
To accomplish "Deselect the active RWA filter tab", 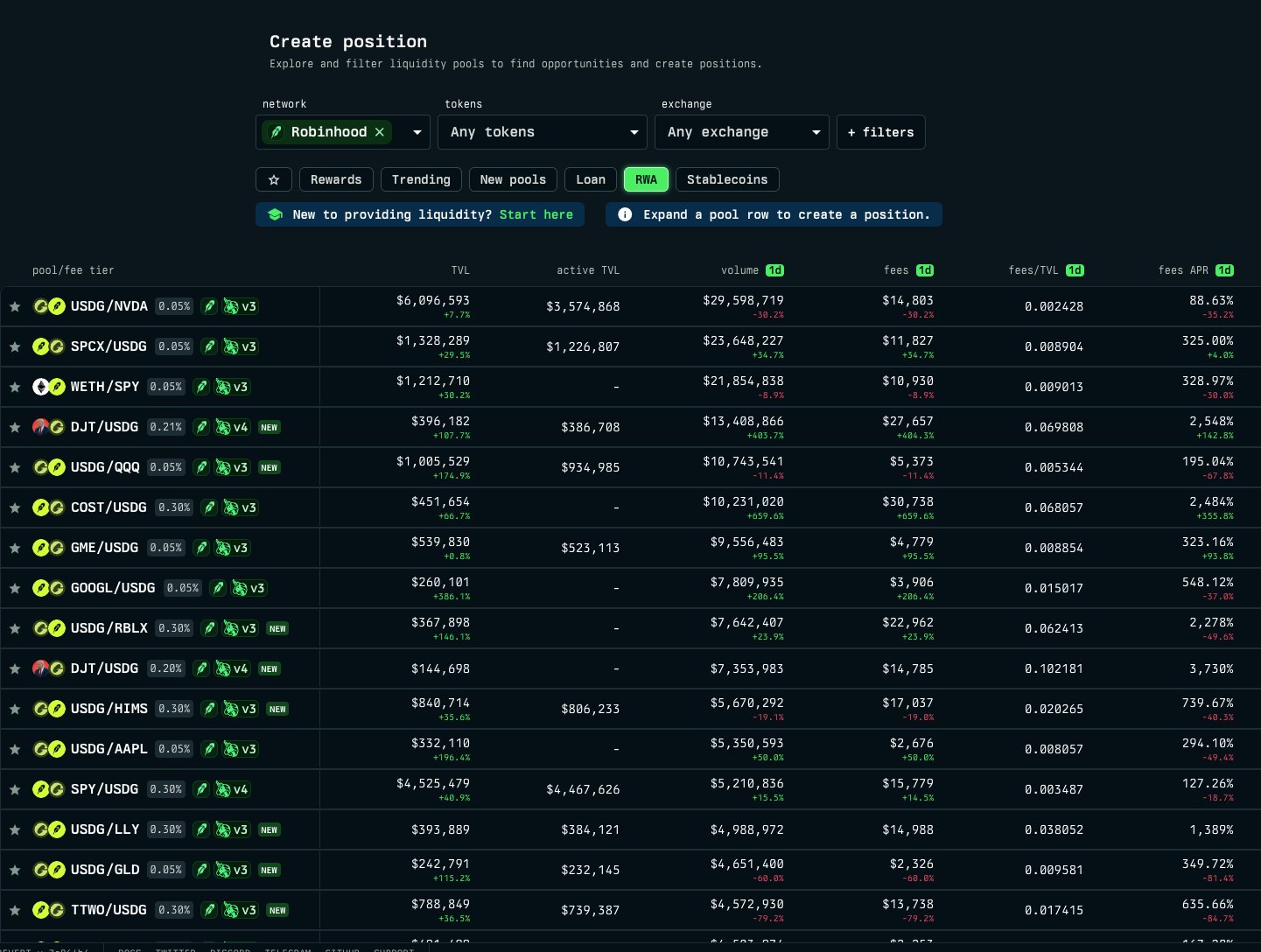I will click(647, 179).
